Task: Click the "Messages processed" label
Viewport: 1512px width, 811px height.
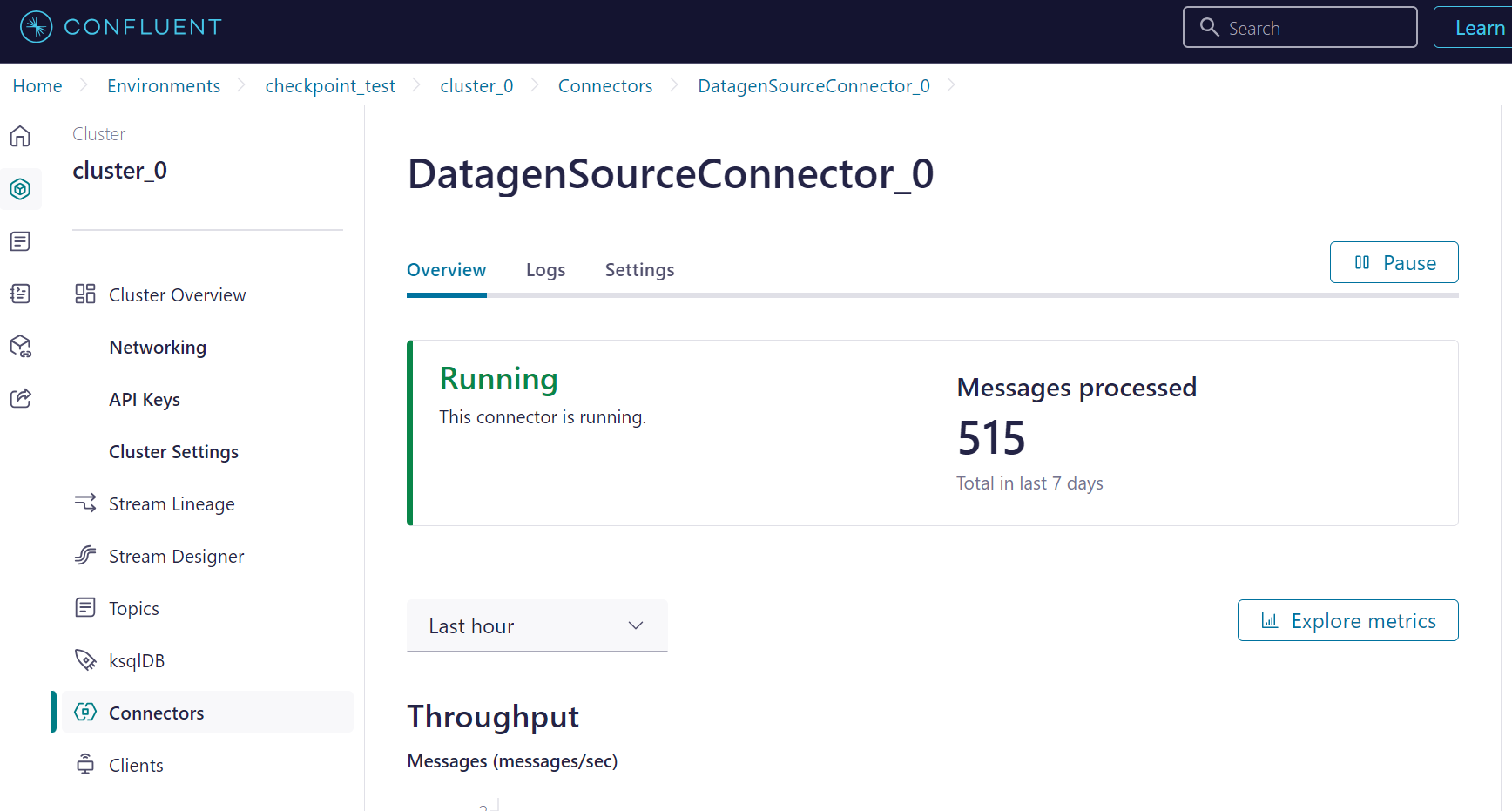Action: coord(1077,388)
